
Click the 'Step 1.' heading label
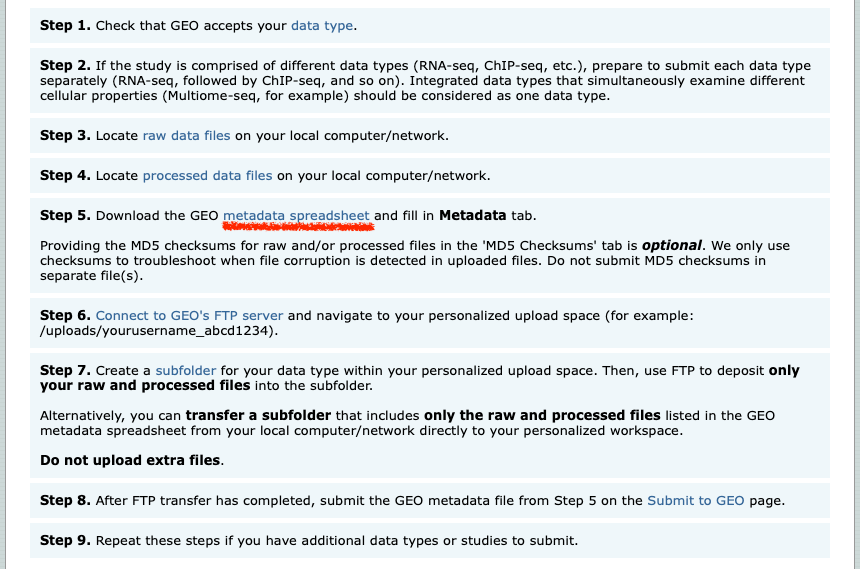(x=65, y=25)
